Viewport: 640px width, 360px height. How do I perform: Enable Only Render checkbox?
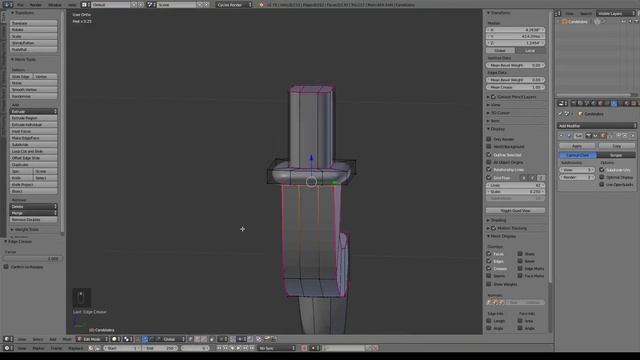click(x=489, y=139)
